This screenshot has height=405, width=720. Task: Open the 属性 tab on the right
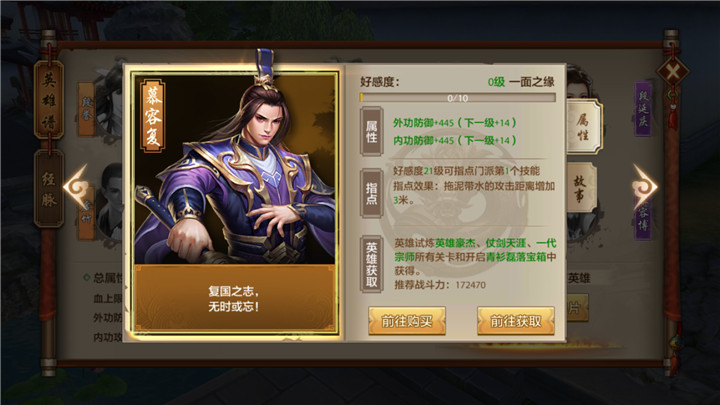point(582,127)
